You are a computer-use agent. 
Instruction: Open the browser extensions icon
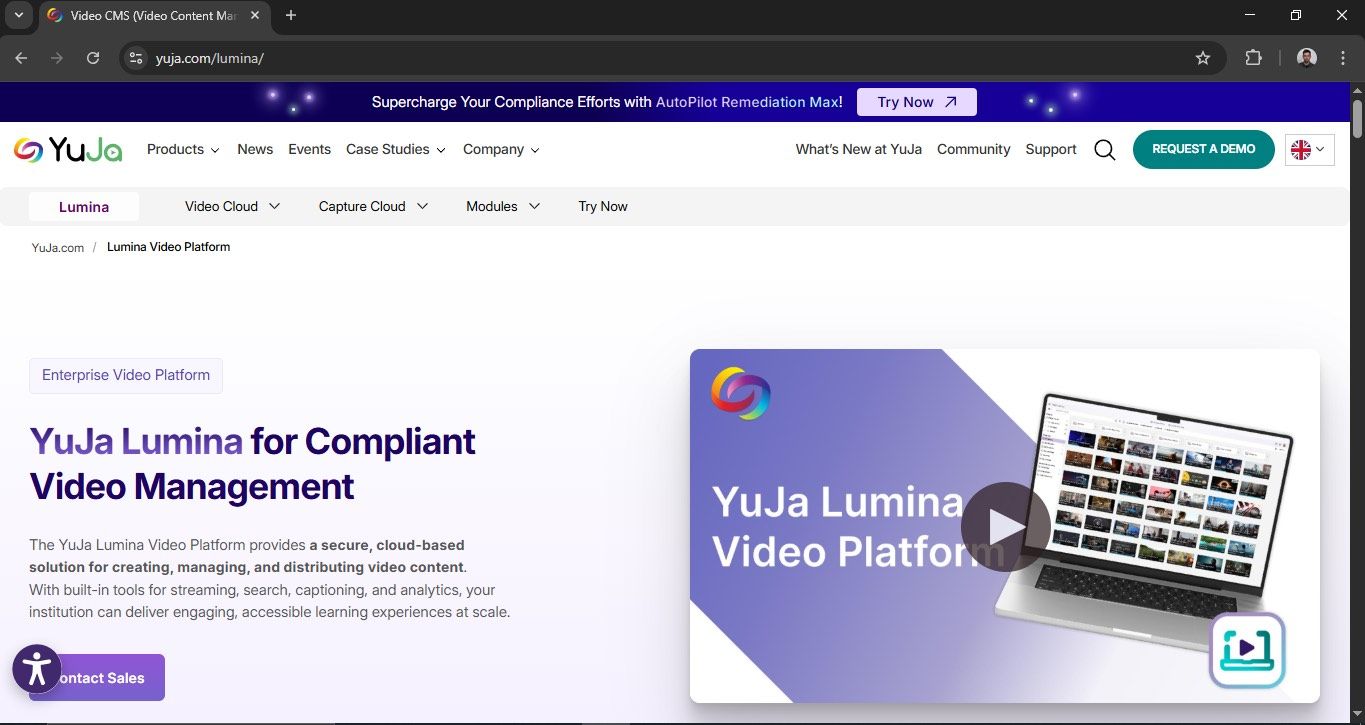pos(1253,58)
